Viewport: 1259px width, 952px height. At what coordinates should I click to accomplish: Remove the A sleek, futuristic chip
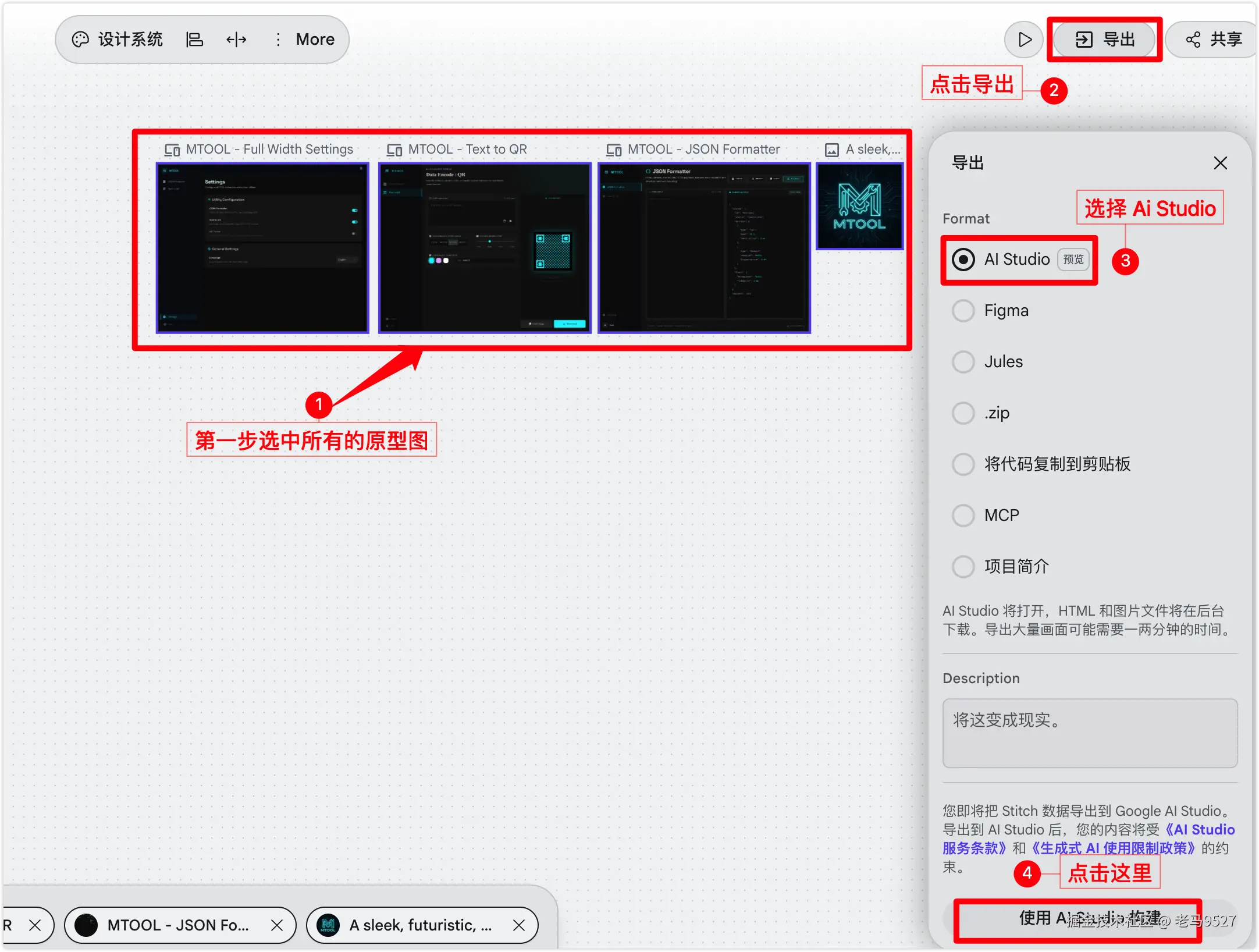click(519, 925)
